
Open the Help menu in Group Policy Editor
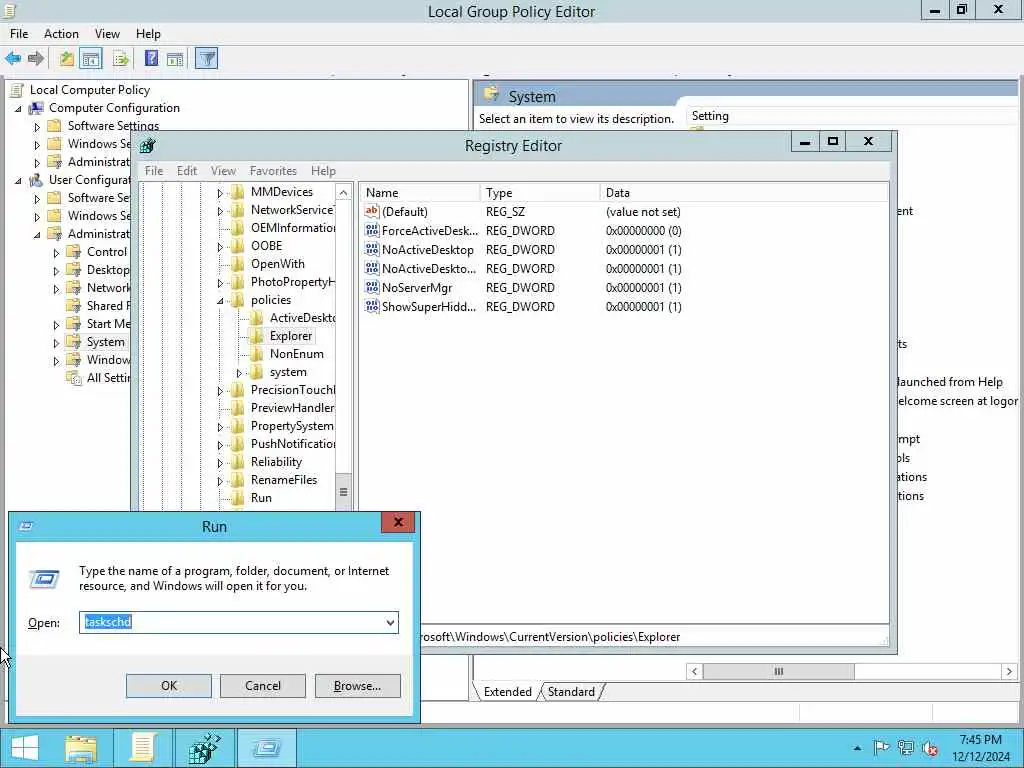[x=148, y=34]
